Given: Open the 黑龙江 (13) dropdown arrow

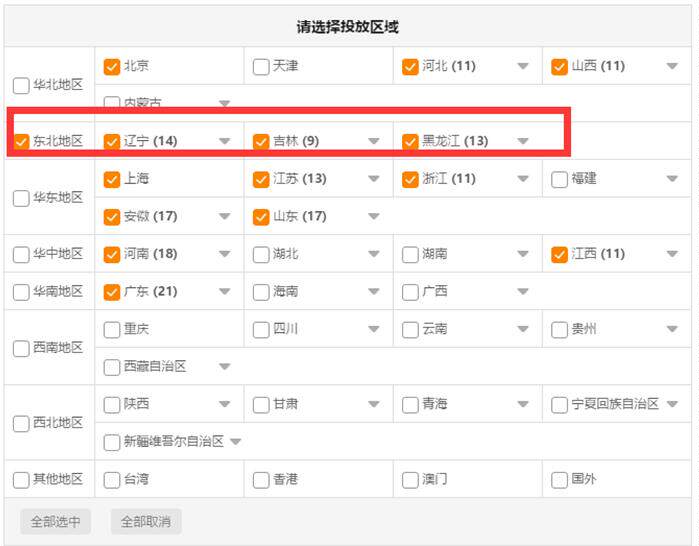Looking at the screenshot, I should tap(523, 142).
